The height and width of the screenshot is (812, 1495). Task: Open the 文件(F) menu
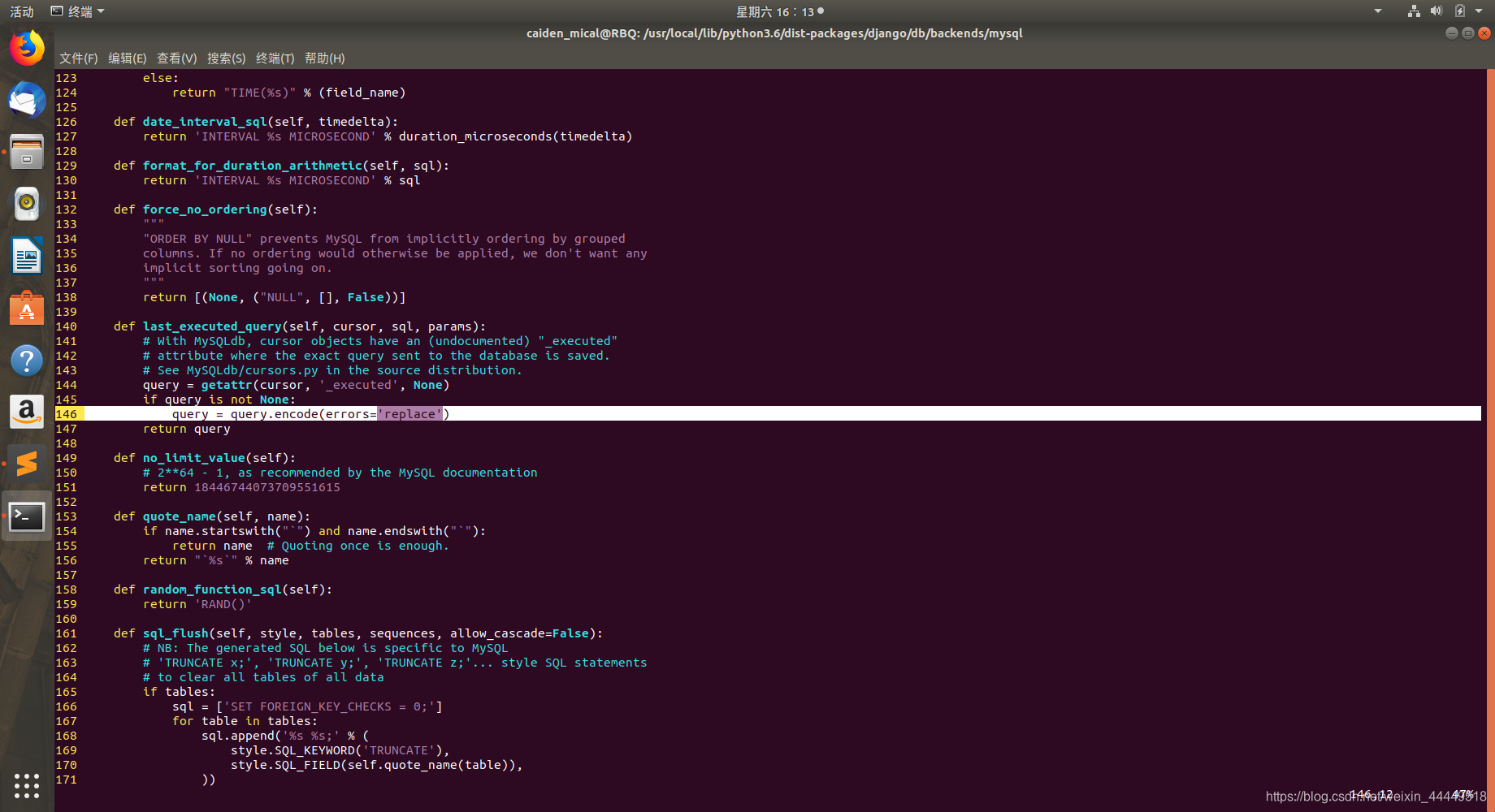(x=78, y=58)
